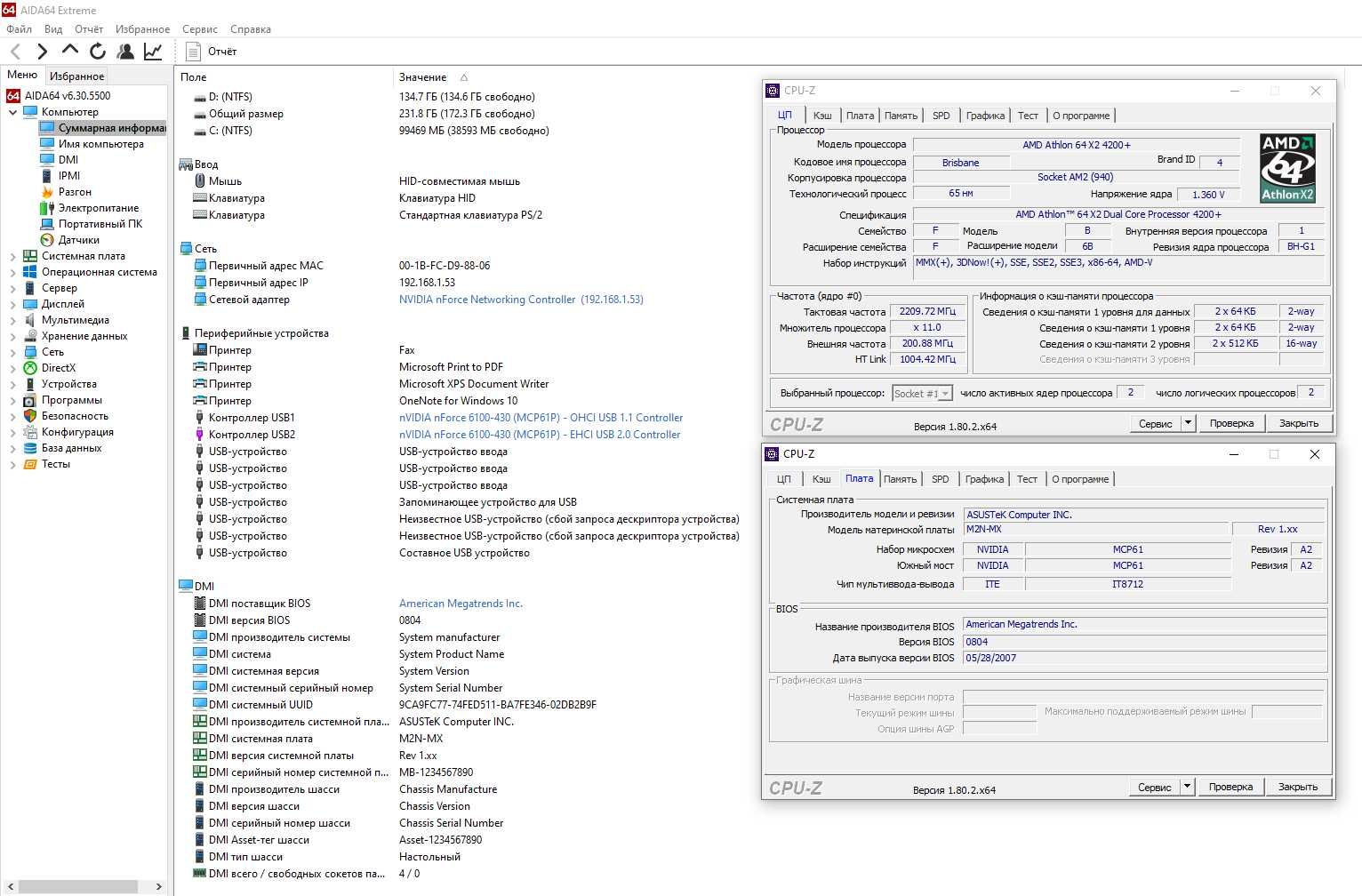The height and width of the screenshot is (896, 1362).
Task: Select the Портативный ПК tree item
Action: pos(100,224)
